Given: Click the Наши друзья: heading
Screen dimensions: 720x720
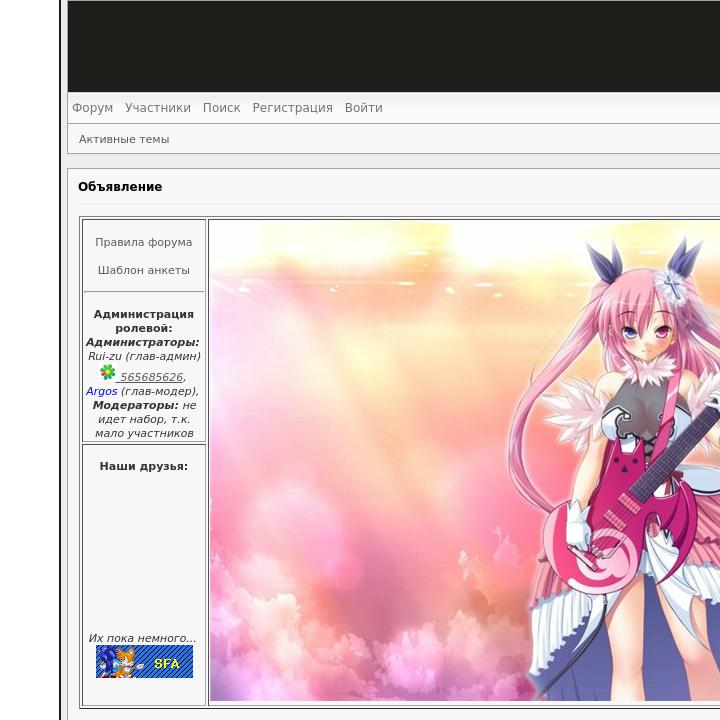Looking at the screenshot, I should 144,466.
